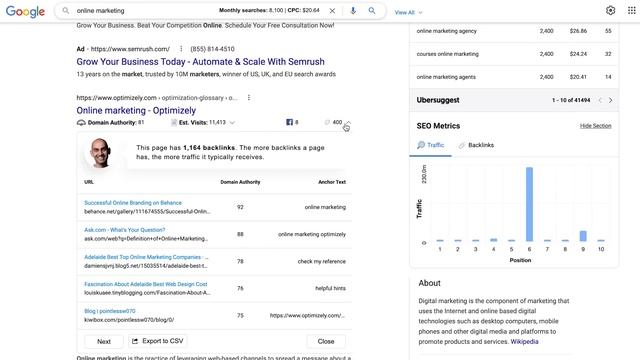Screen dimensions: 640x360
Task: Clear the search box with X icon
Action: click(x=332, y=11)
